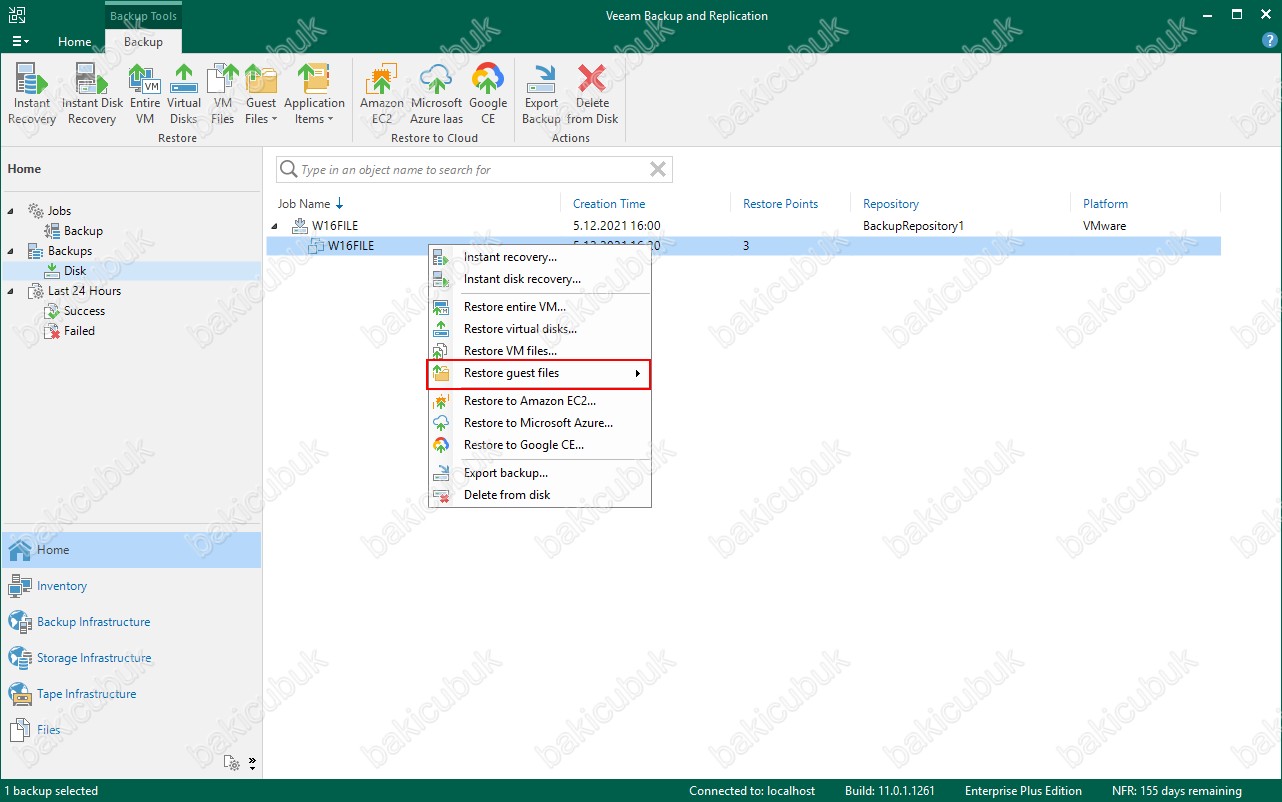Image resolution: width=1282 pixels, height=802 pixels.
Task: Click Virtual Disks ribbon icon
Action: click(x=184, y=95)
